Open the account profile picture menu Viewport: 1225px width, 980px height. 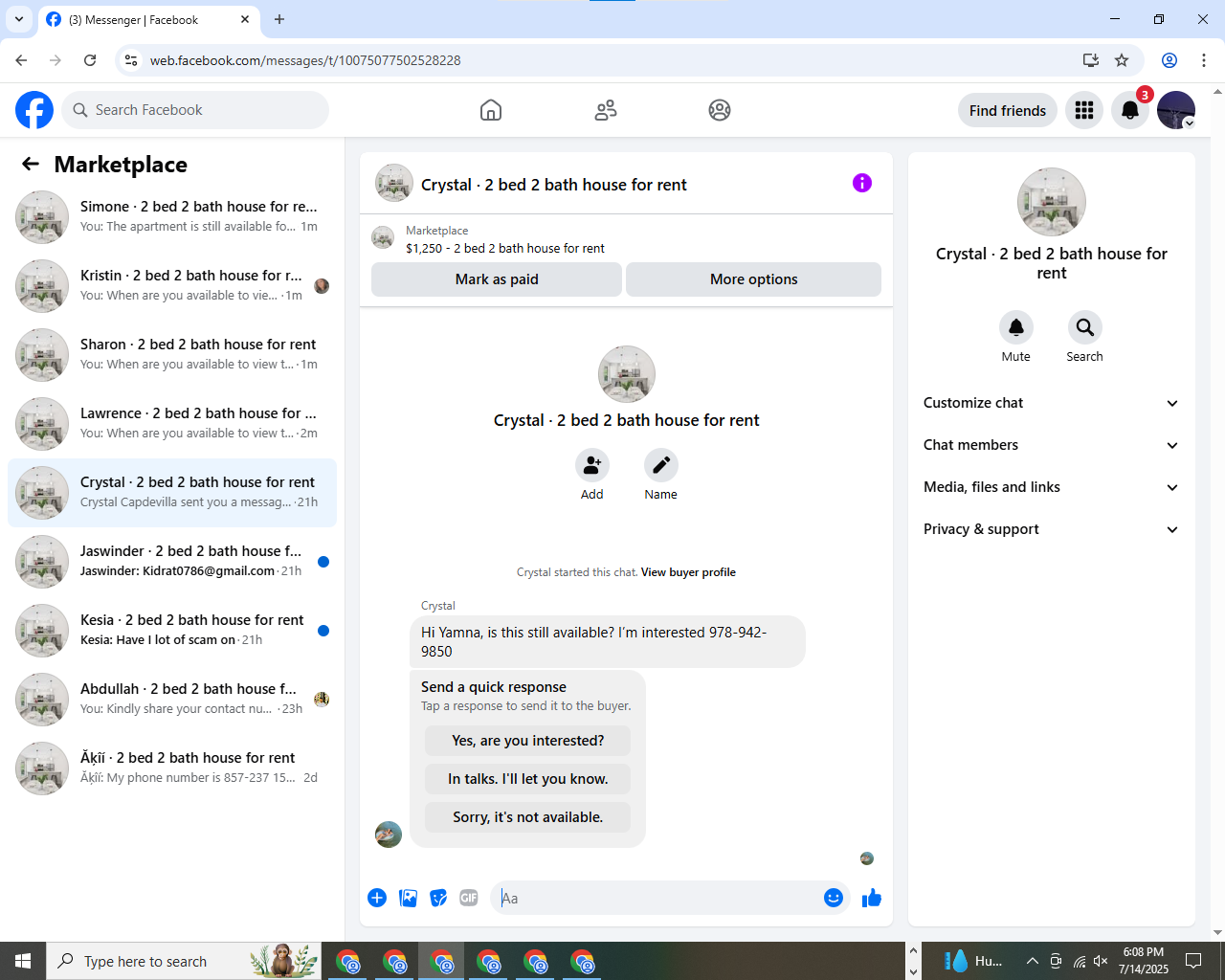click(x=1176, y=110)
